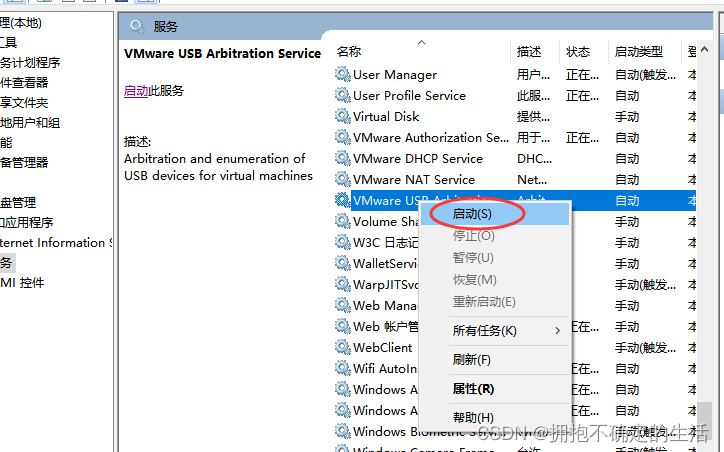Viewport: 724px width, 452px height.
Task: Choose 帮助(H) in the context menu
Action: [x=495, y=417]
